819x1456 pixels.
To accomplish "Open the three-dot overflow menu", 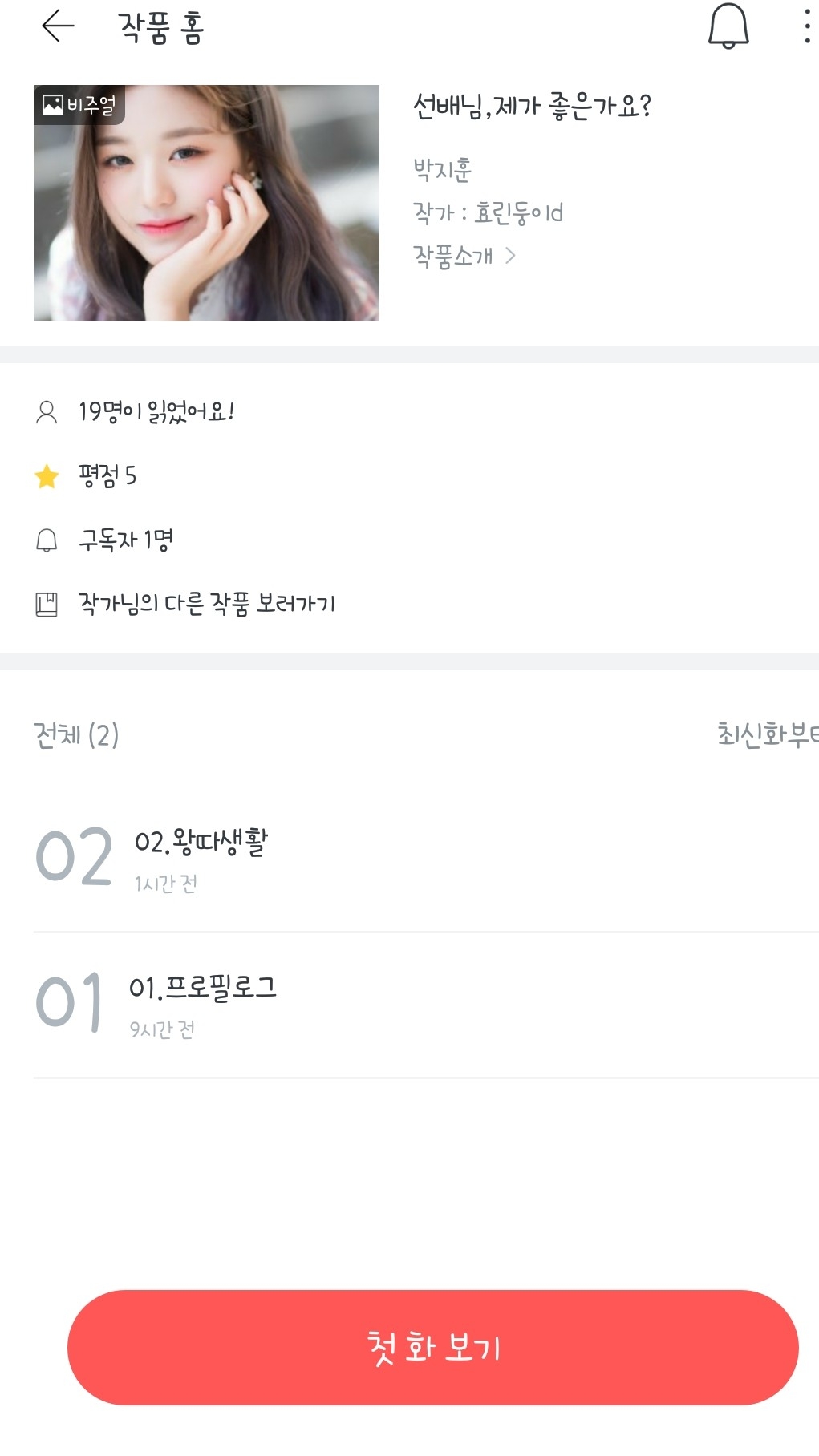I will tap(806, 26).
